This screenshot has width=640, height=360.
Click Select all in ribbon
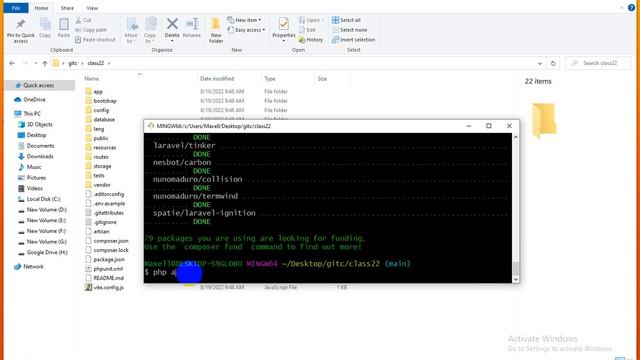(x=346, y=20)
